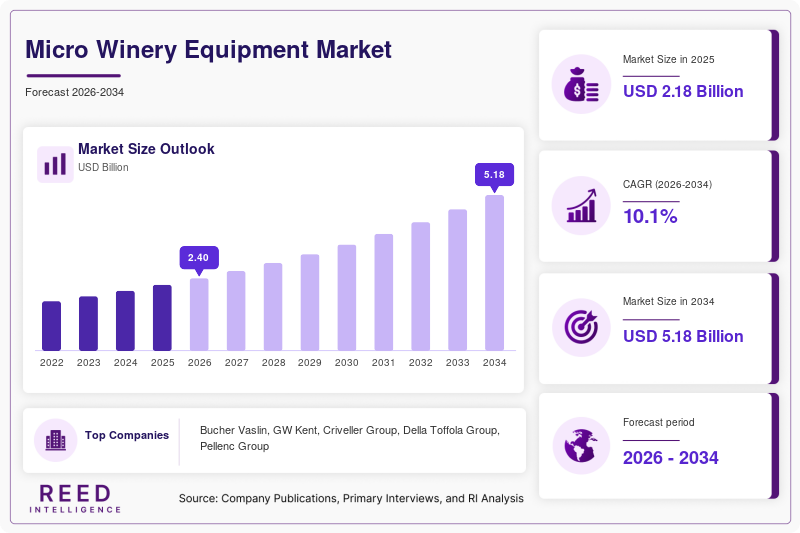This screenshot has width=800, height=533.
Task: Click the 10.1% CAGR value
Action: [651, 216]
